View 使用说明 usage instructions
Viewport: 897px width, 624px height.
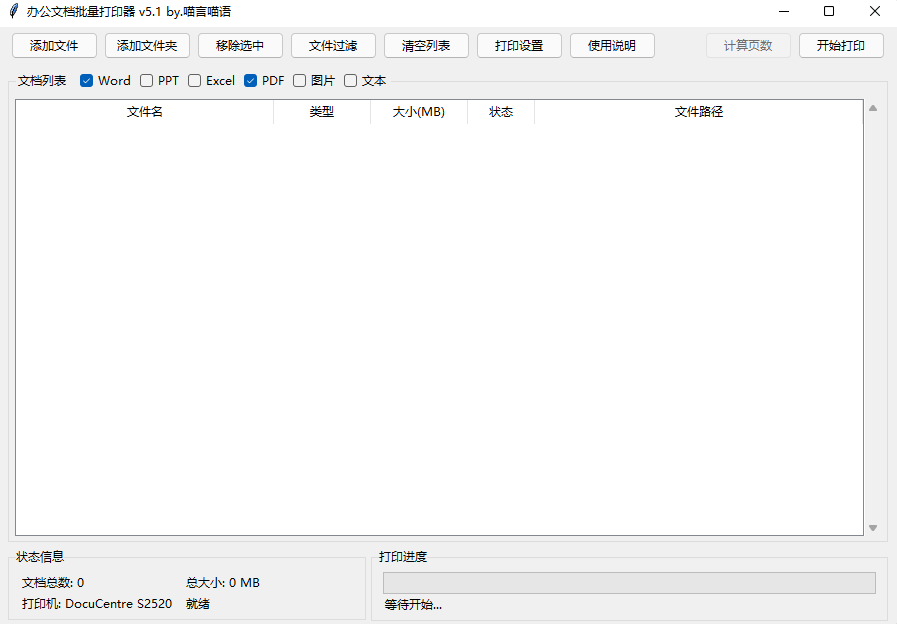click(611, 45)
